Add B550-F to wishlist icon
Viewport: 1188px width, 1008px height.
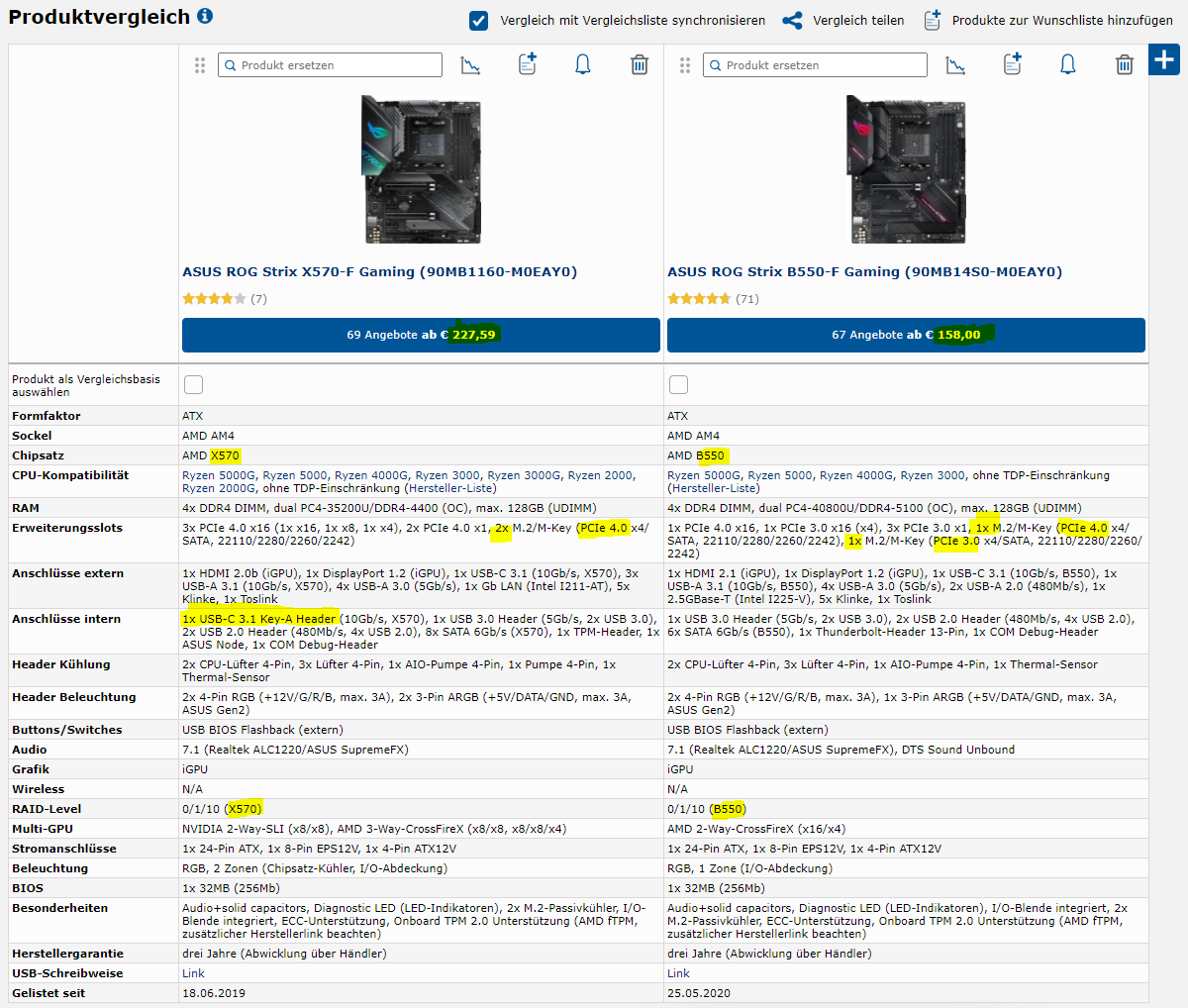[1013, 64]
